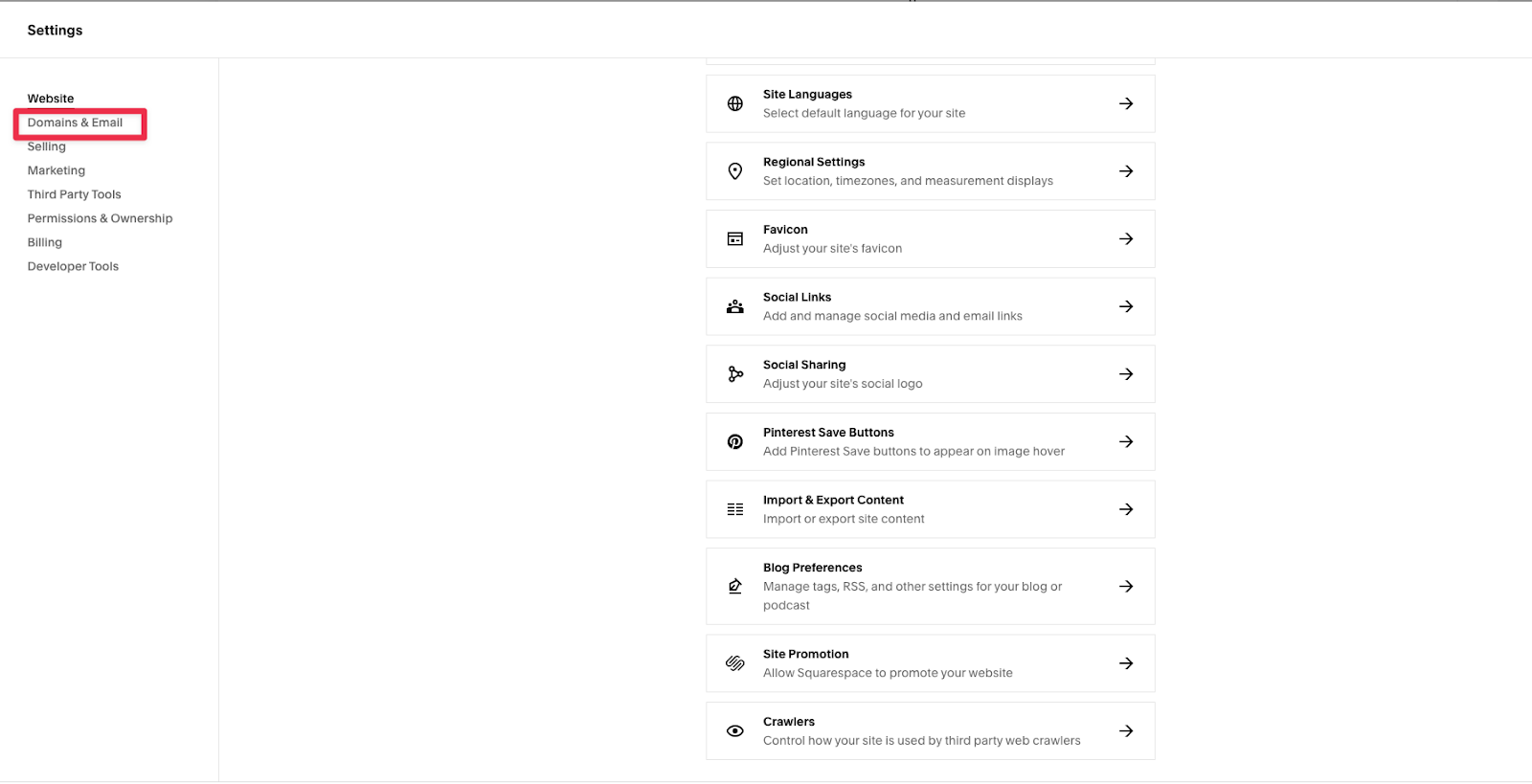The image size is (1532, 784).
Task: Click the Import & Export Content title
Action: pyautogui.click(x=833, y=500)
